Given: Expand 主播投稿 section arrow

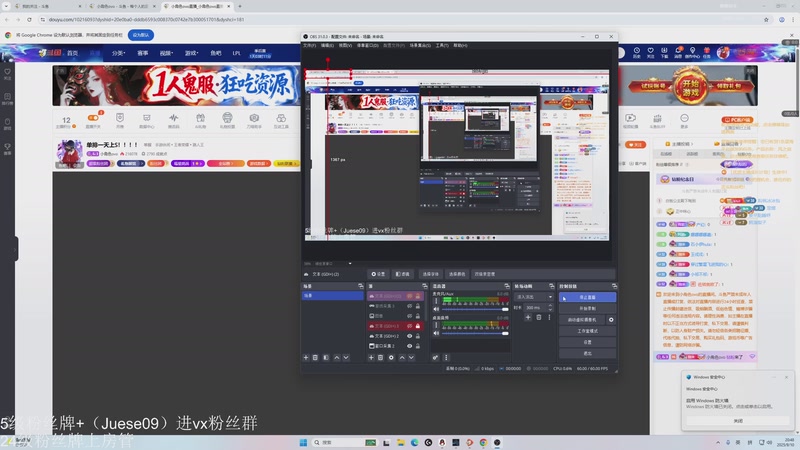Looking at the screenshot, I should [692, 144].
